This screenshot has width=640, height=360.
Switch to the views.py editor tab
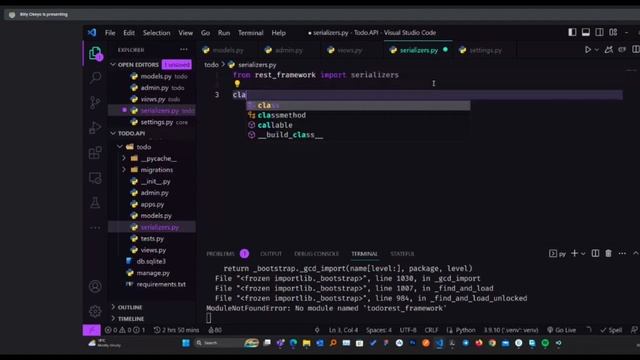tap(350, 50)
